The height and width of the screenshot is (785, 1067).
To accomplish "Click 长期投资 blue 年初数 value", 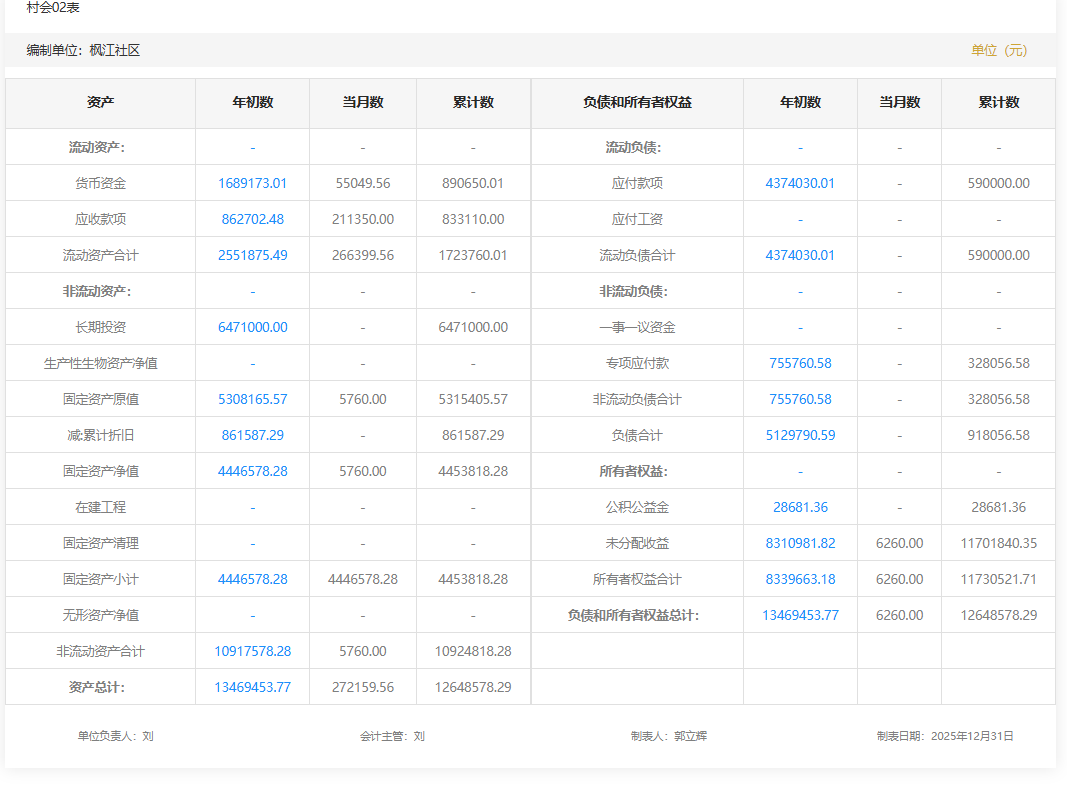I will click(x=252, y=327).
